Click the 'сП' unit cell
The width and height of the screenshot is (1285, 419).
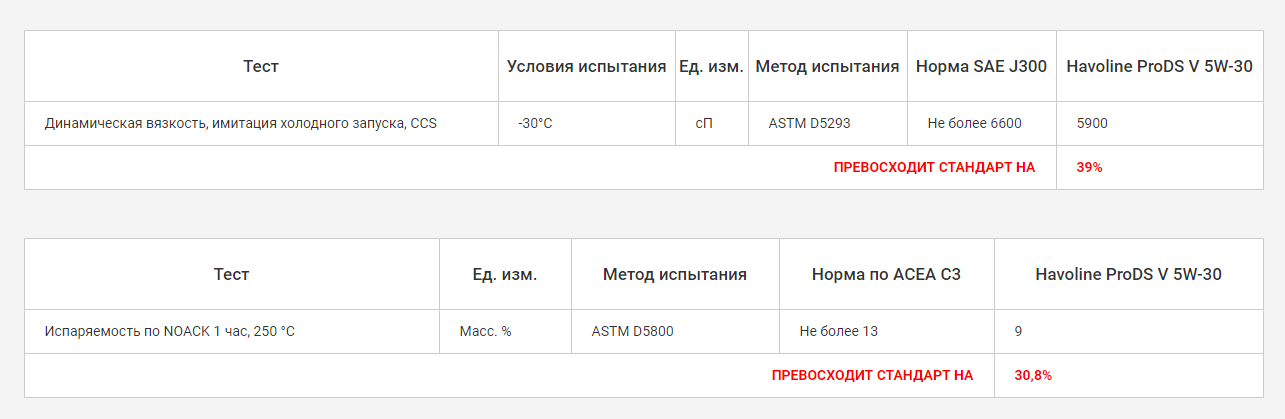705,124
